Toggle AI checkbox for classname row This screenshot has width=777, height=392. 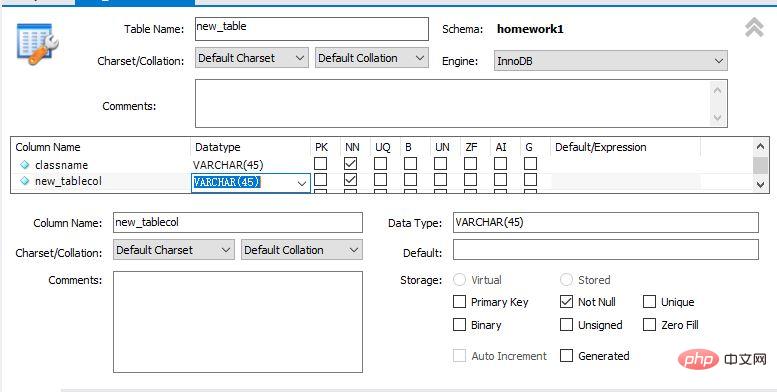pos(500,163)
